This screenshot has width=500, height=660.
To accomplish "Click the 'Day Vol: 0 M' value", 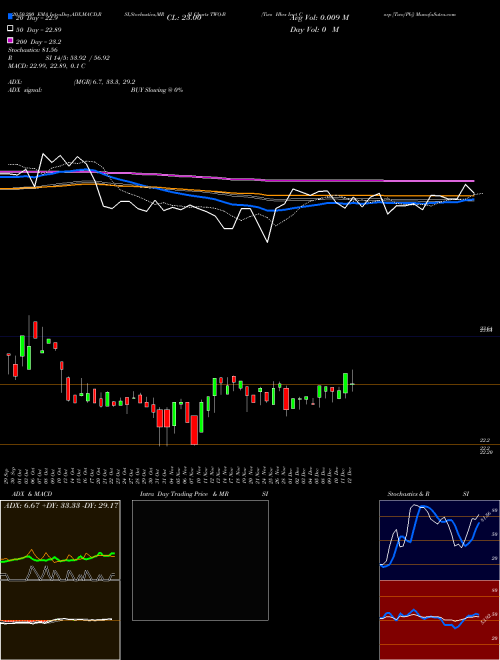I will [x=314, y=29].
